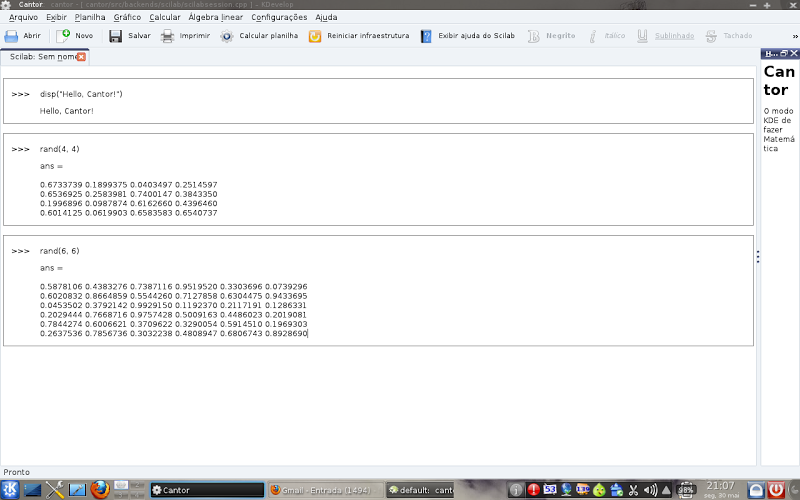Open the Arquivo menu

[23, 17]
